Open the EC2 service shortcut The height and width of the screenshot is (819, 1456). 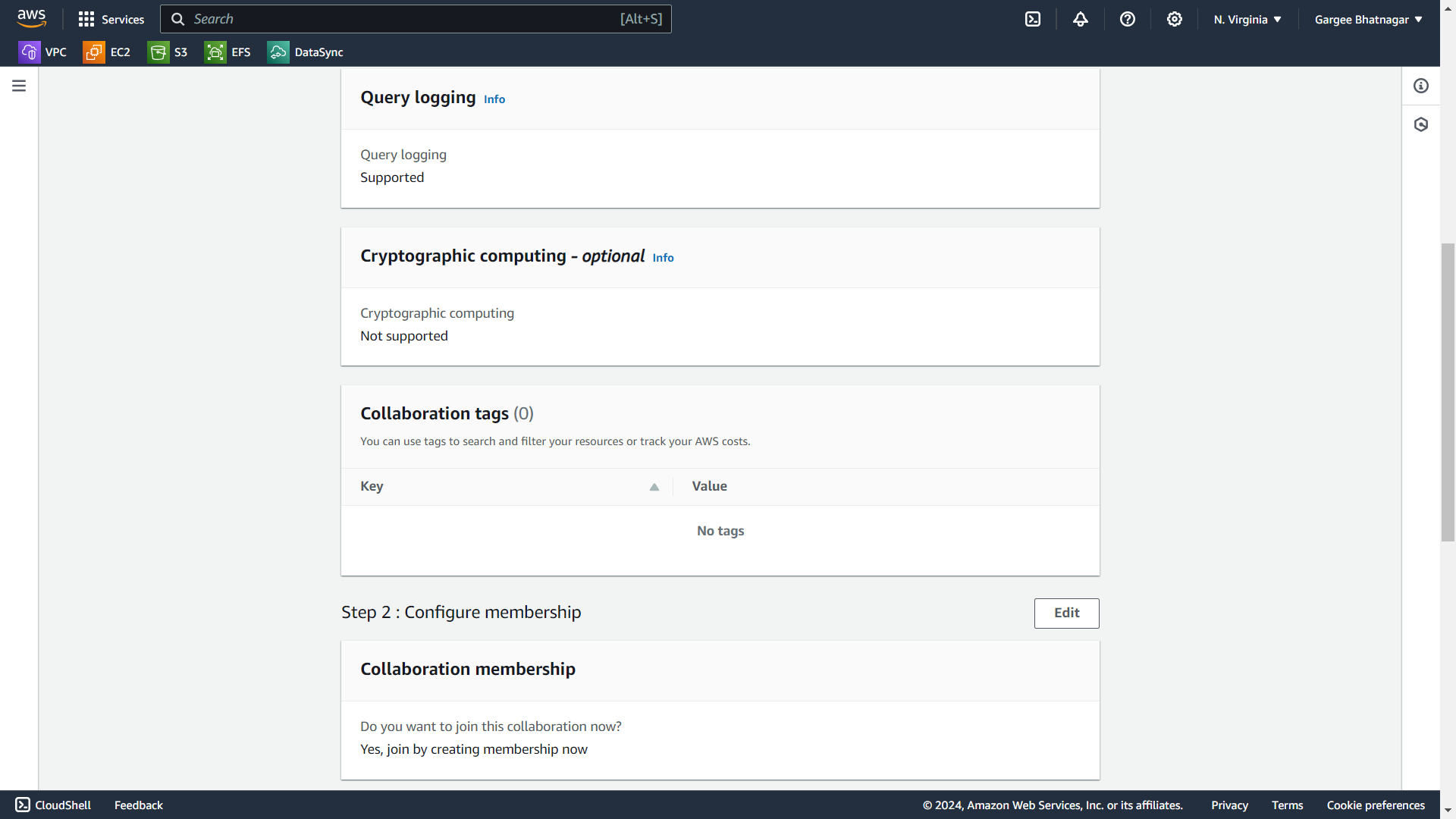107,52
